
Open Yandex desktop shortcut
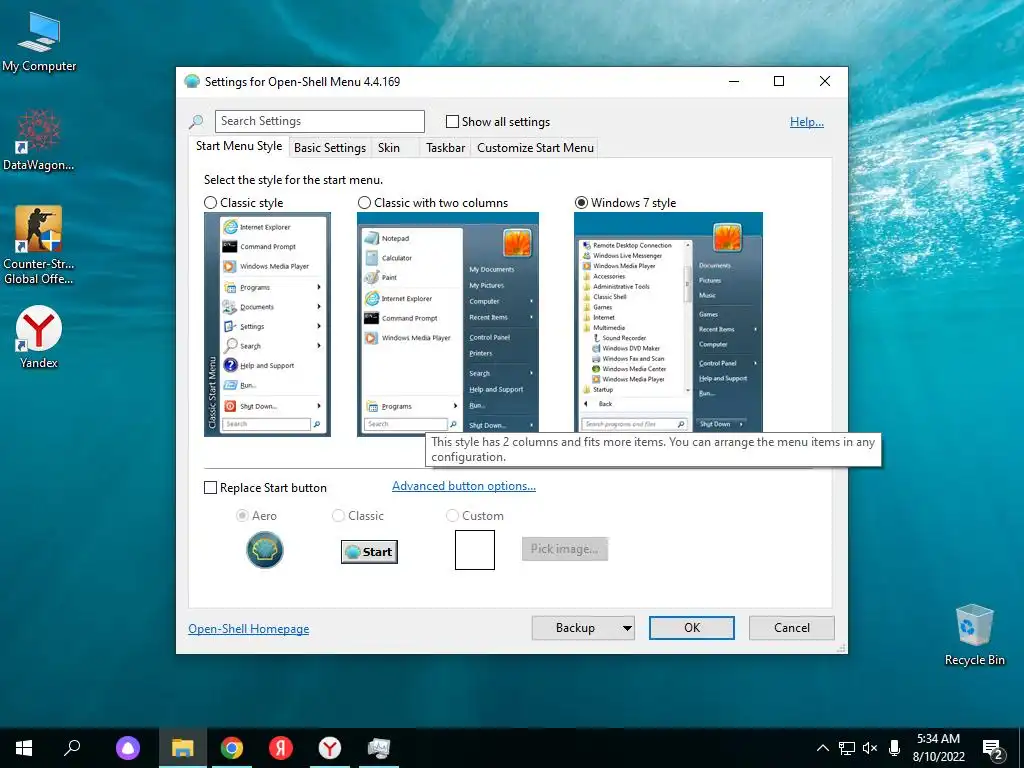pos(39,337)
